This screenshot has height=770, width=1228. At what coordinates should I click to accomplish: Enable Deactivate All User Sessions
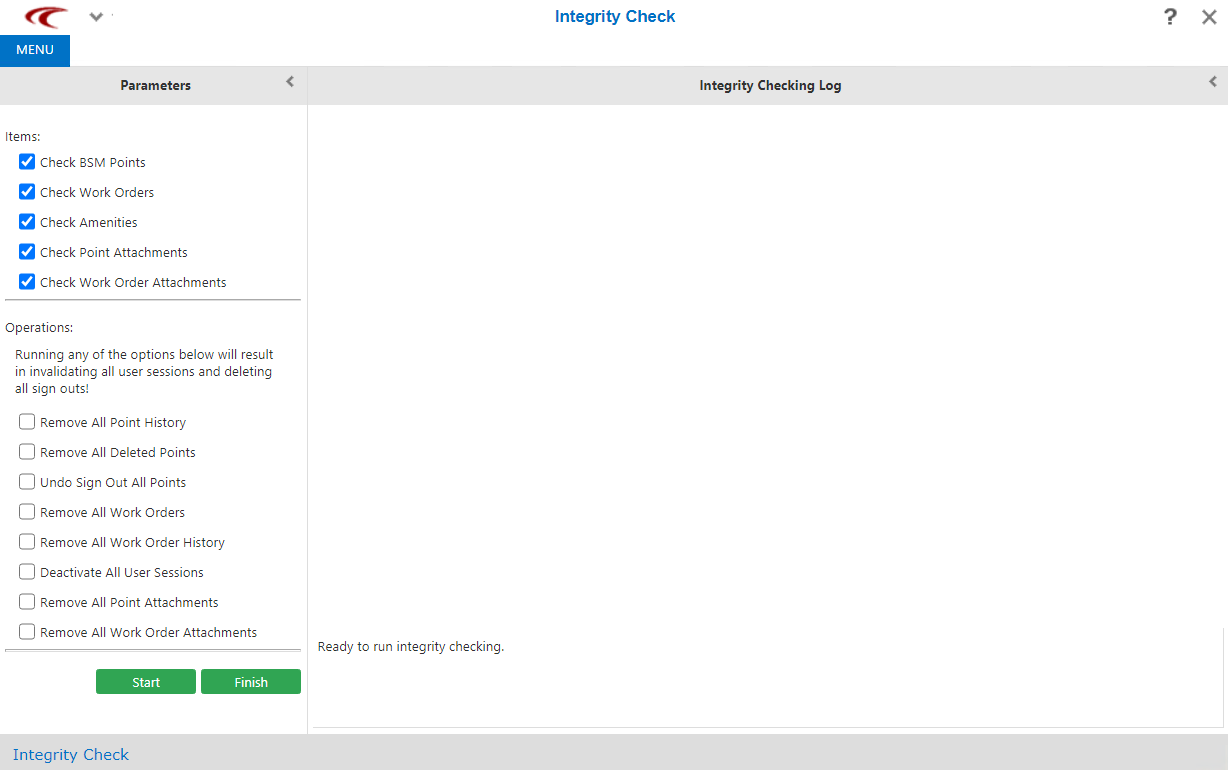click(x=27, y=571)
